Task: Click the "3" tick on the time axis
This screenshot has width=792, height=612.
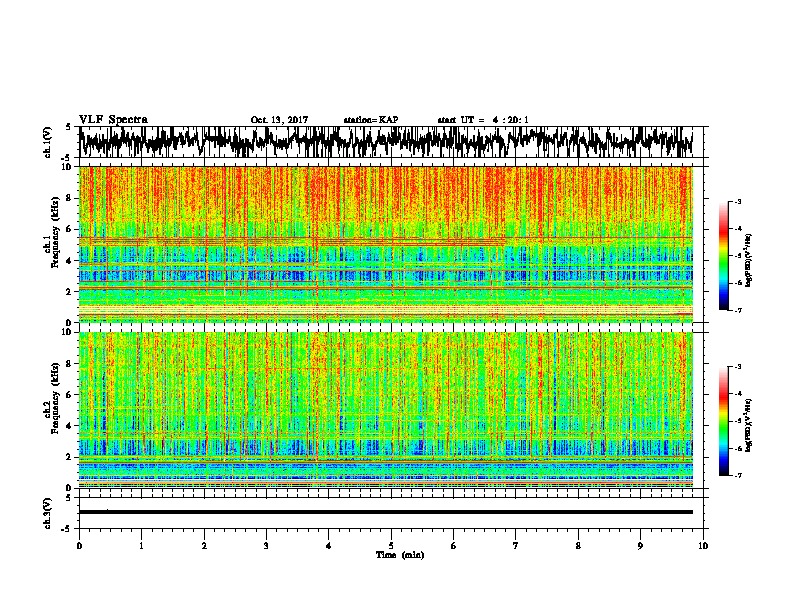Action: coord(266,546)
